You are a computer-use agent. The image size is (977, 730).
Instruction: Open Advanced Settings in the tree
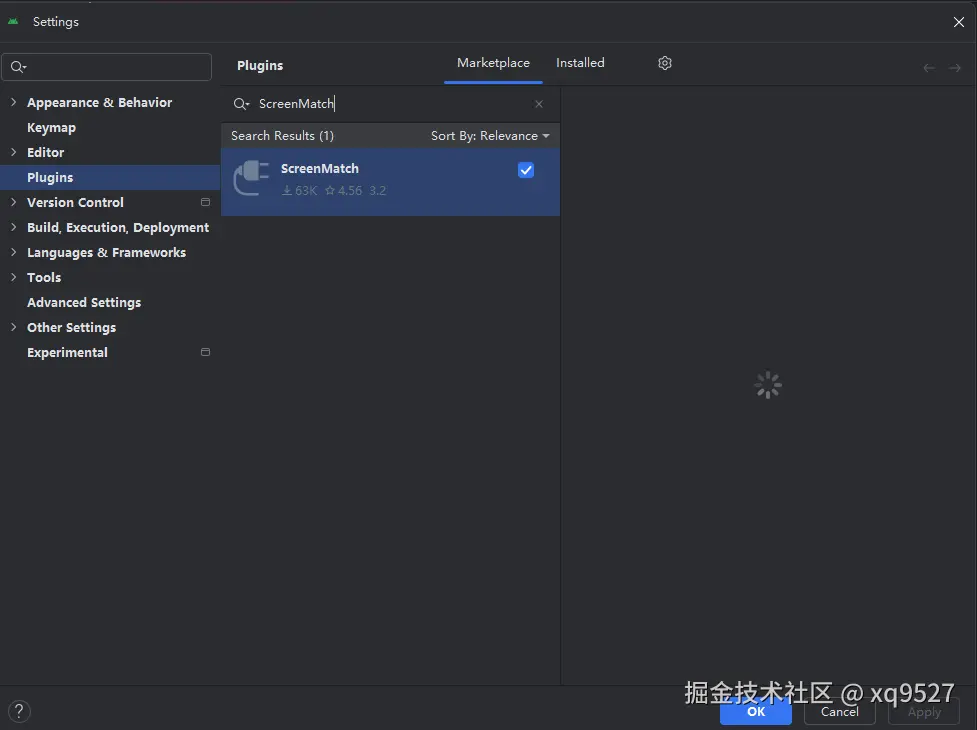(84, 302)
